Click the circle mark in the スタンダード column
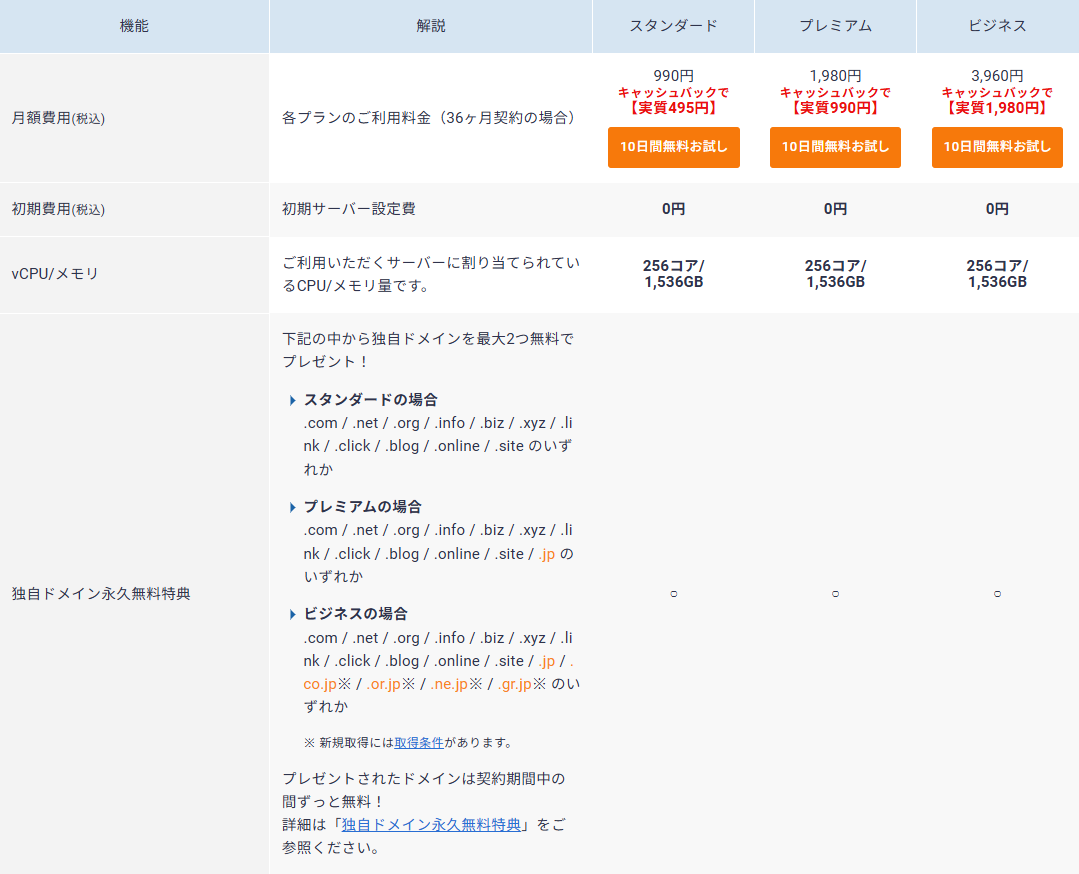The height and width of the screenshot is (874, 1079). click(673, 594)
